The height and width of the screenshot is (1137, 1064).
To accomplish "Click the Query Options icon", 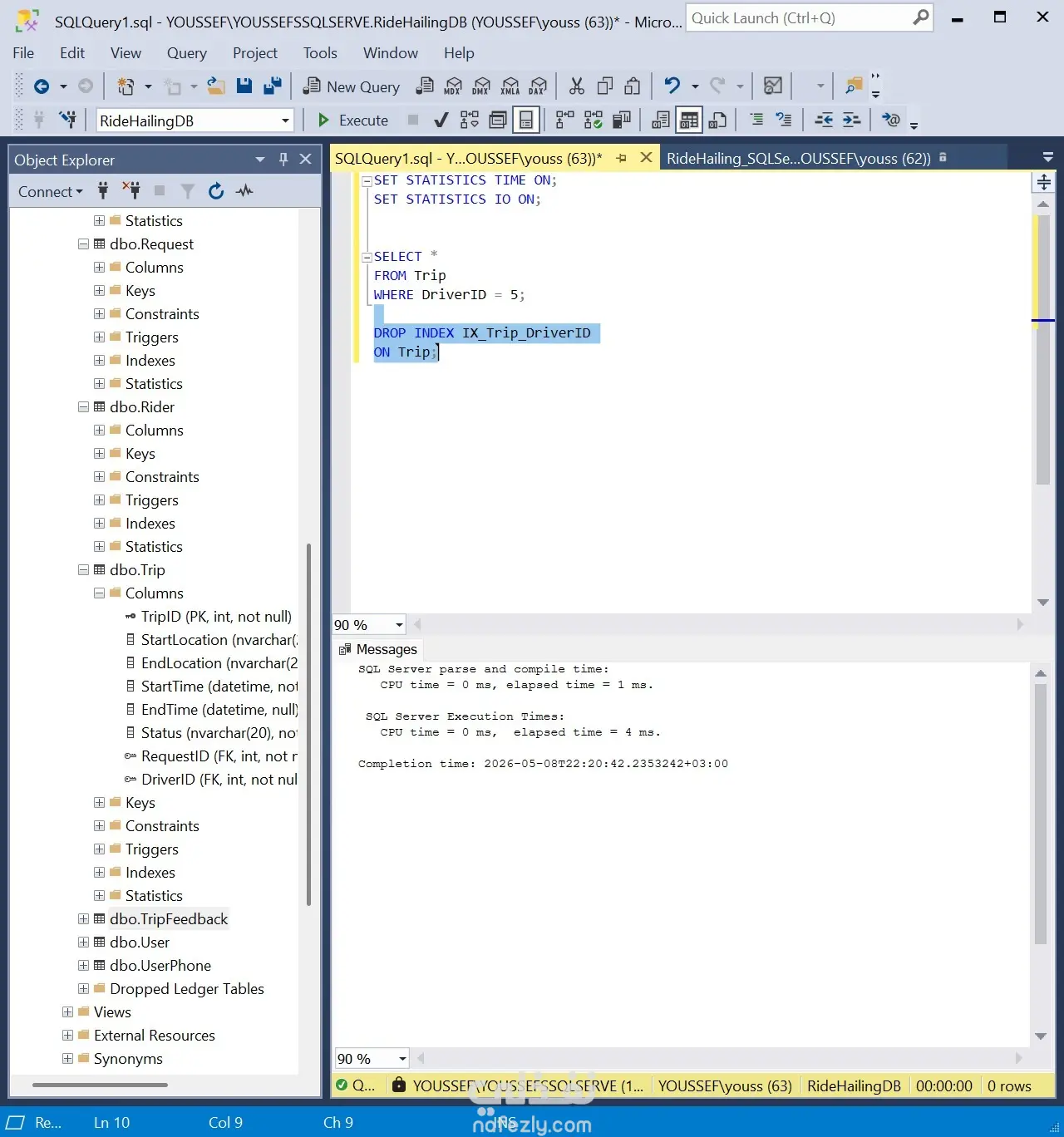I will click(x=498, y=121).
